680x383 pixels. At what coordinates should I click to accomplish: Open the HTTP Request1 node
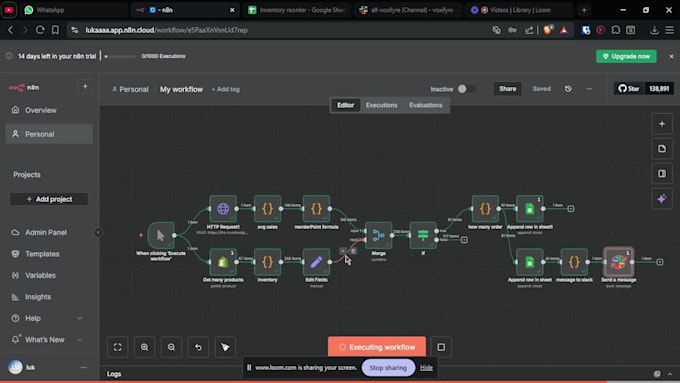click(x=223, y=209)
